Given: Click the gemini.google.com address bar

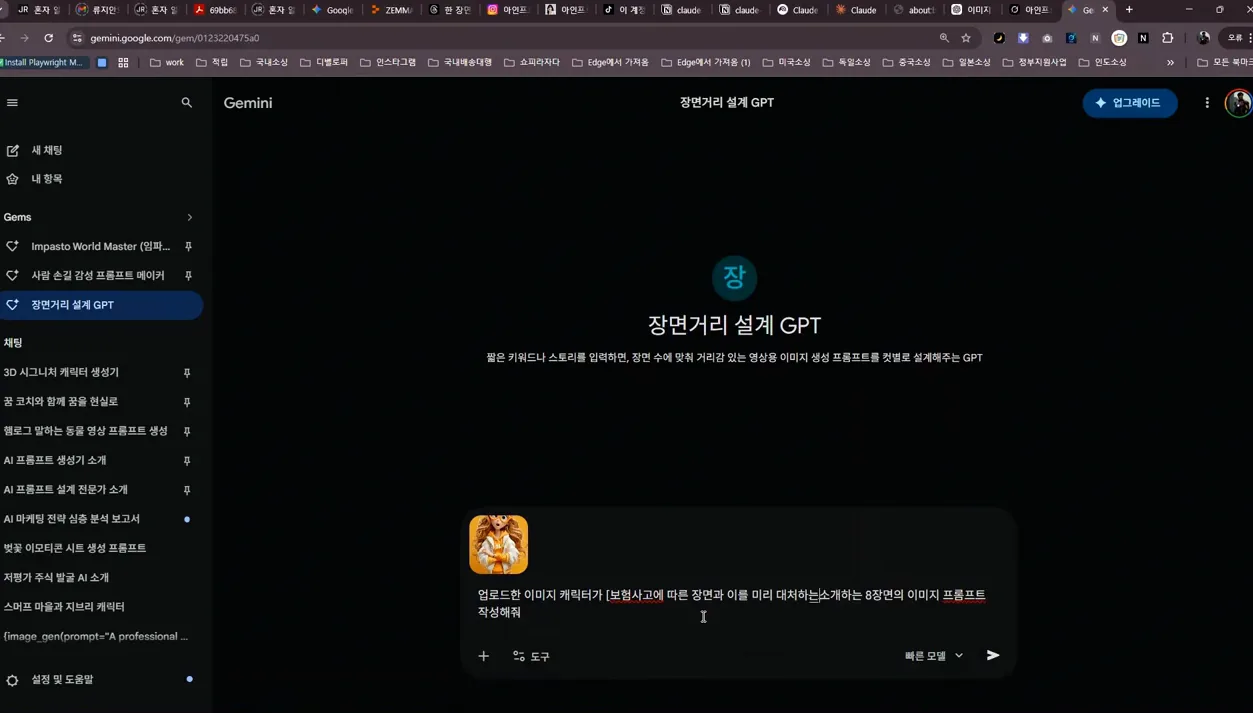Looking at the screenshot, I should point(500,38).
